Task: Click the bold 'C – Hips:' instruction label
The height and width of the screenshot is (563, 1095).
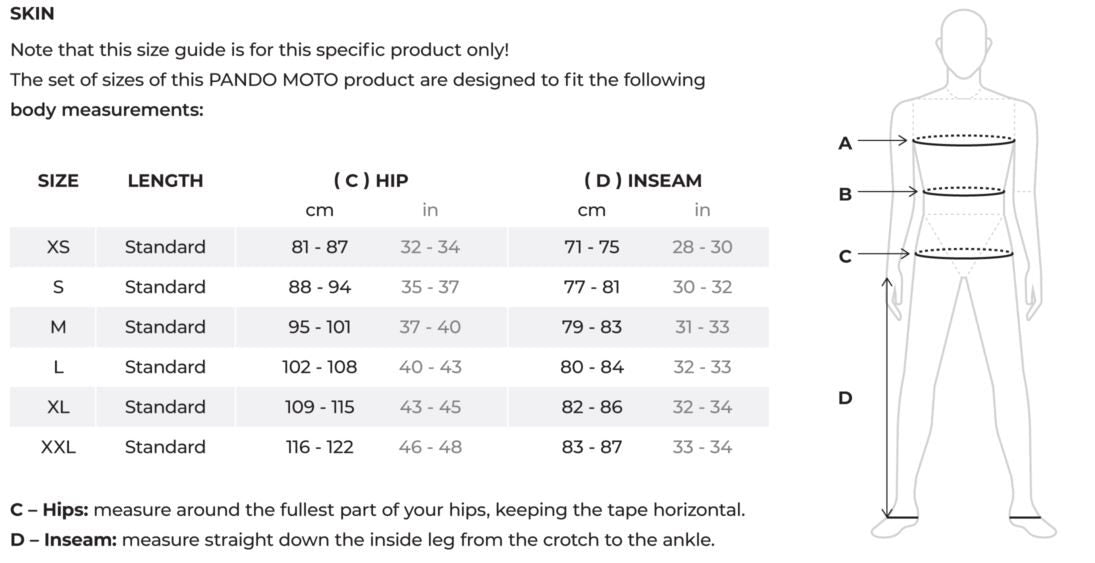Action: coord(49,510)
